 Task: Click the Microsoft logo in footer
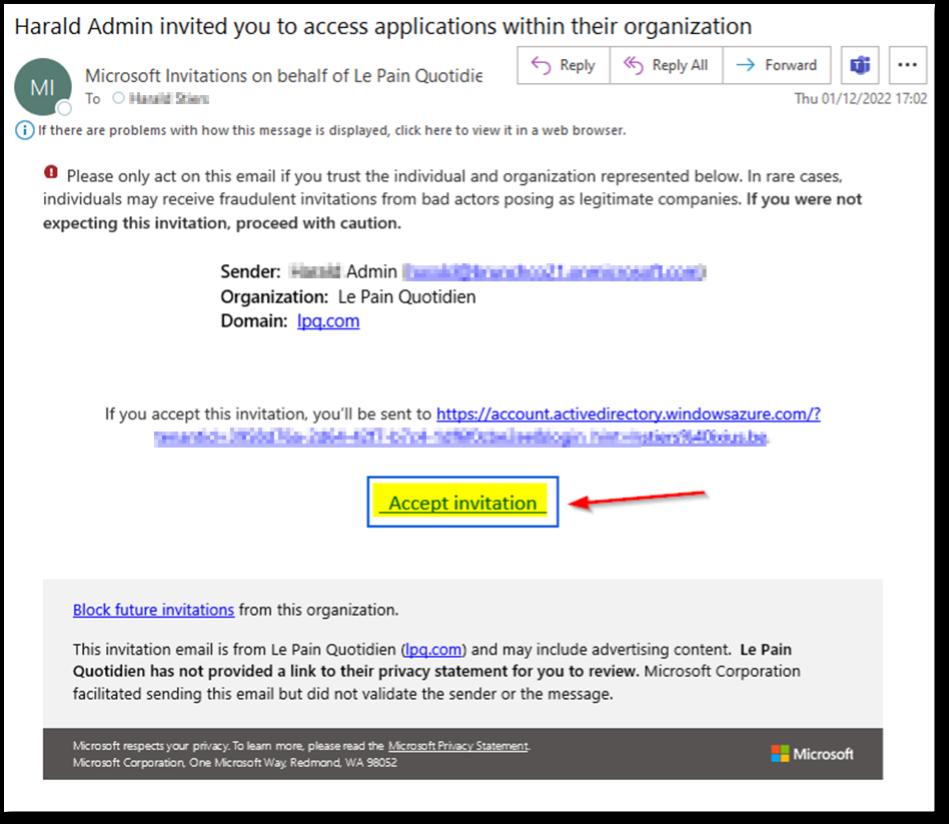click(x=812, y=754)
